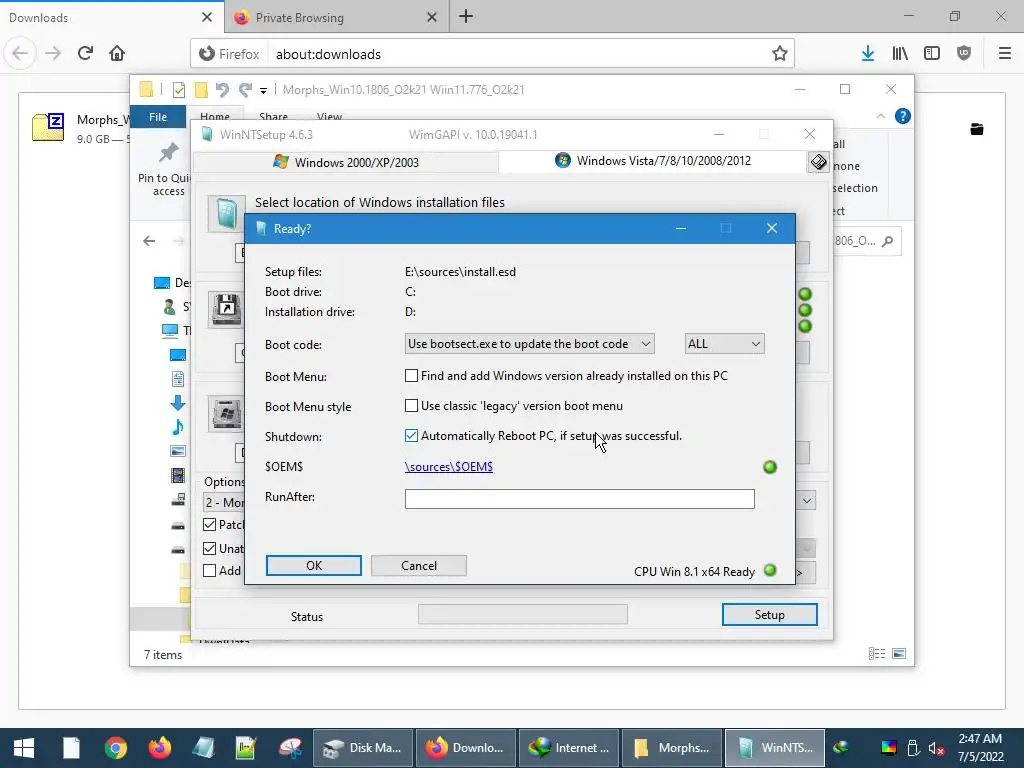Toggle the Patch checkbox in WinNTSetup options

coord(210,524)
